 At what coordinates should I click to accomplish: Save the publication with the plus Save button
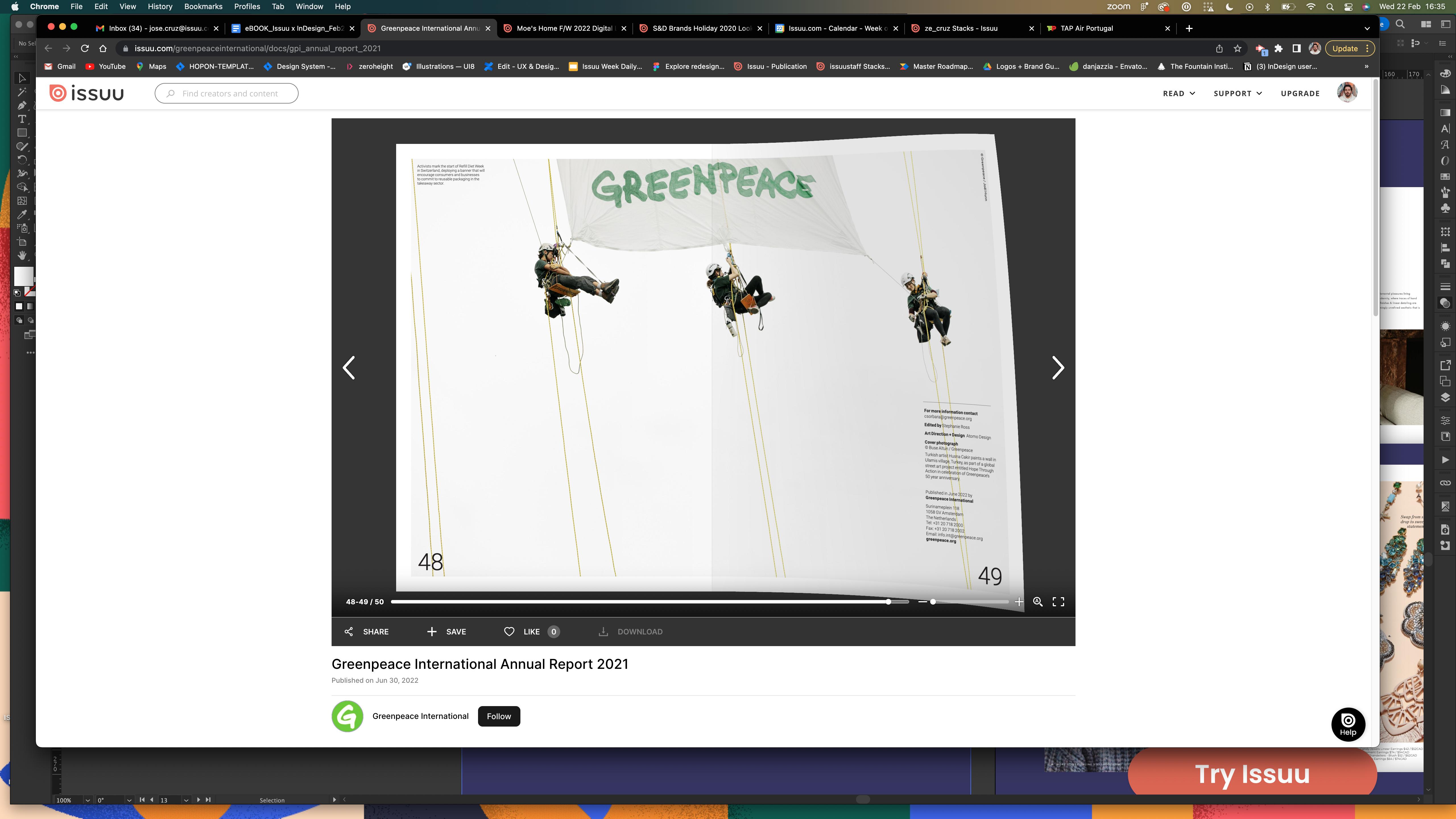pos(446,631)
